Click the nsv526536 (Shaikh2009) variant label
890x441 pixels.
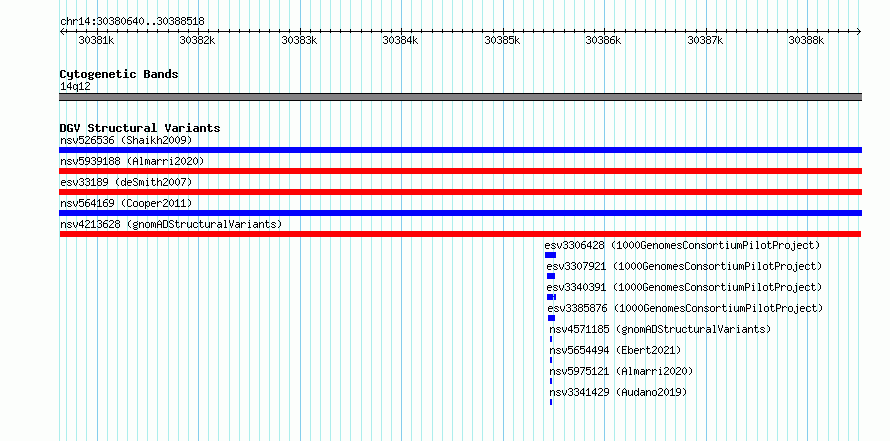click(126, 140)
